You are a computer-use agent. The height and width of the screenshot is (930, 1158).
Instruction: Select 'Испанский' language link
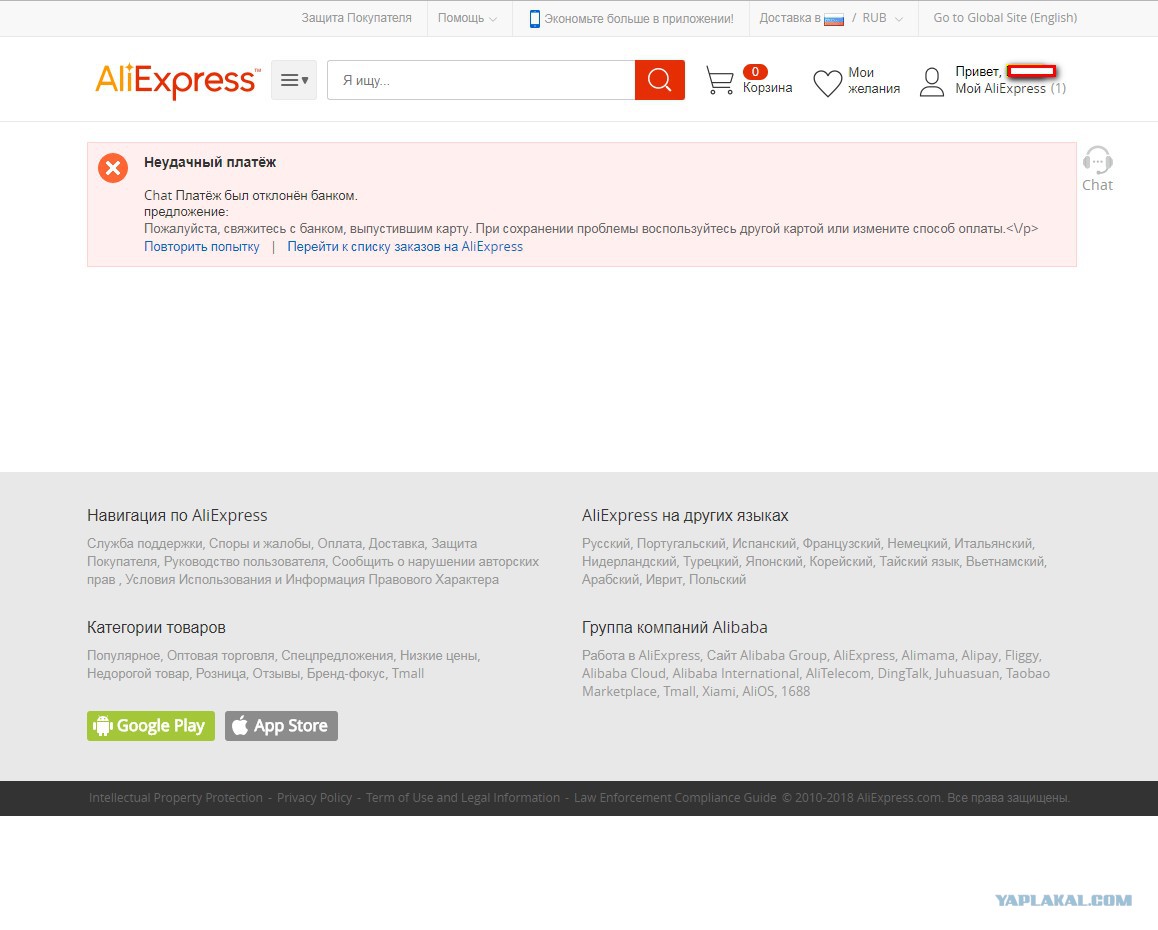pyautogui.click(x=764, y=544)
